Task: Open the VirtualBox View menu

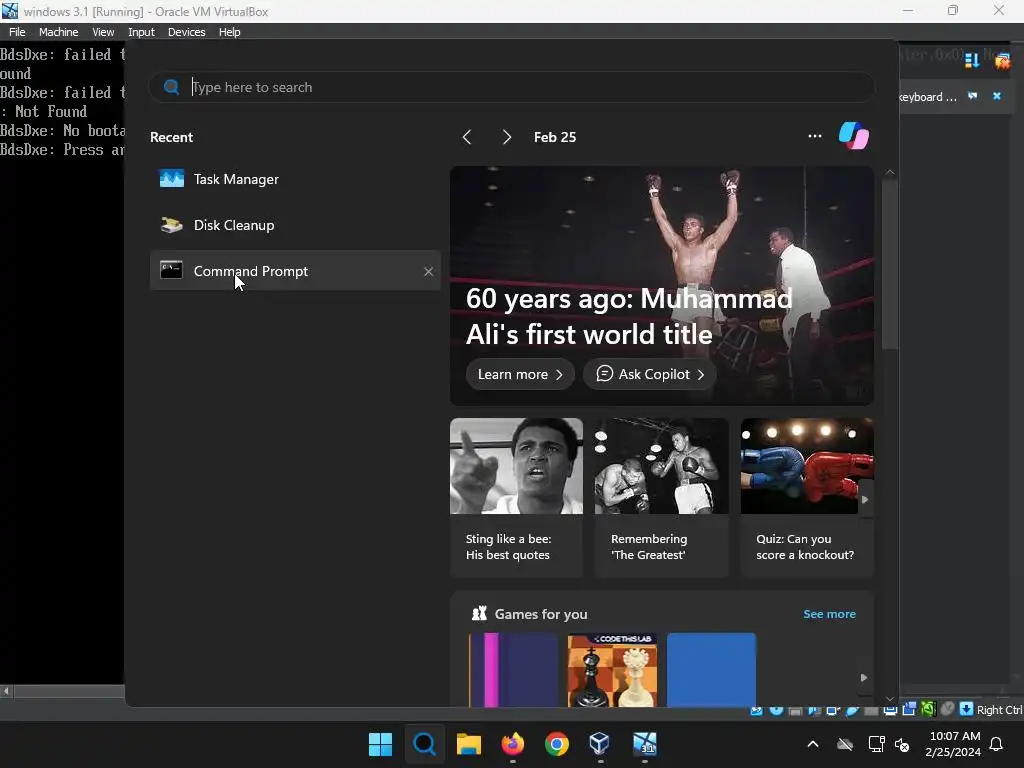Action: (x=103, y=32)
